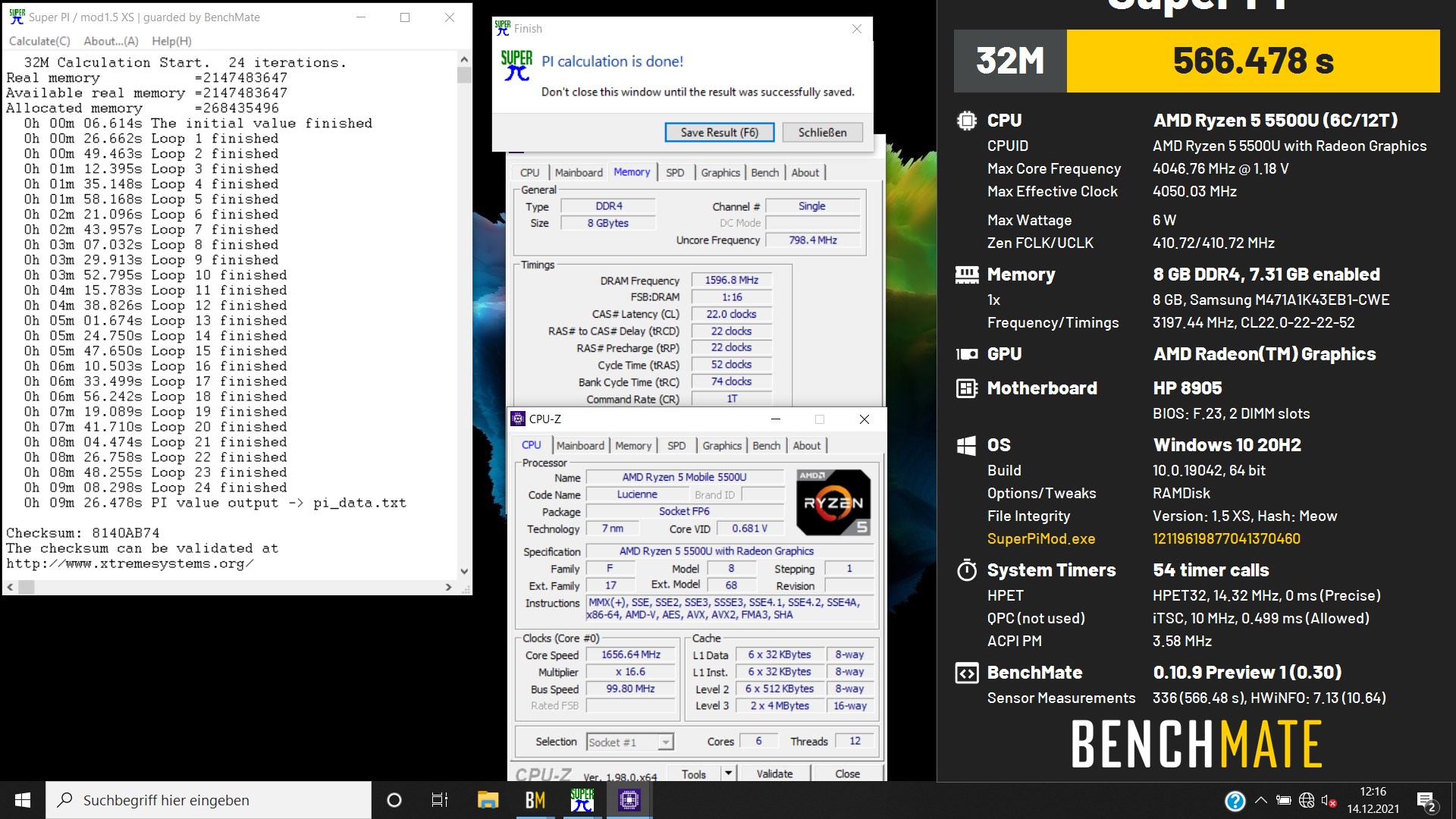Click the CPU chip icon in BenchMate panel
Image resolution: width=1456 pixels, height=819 pixels.
[x=966, y=121]
